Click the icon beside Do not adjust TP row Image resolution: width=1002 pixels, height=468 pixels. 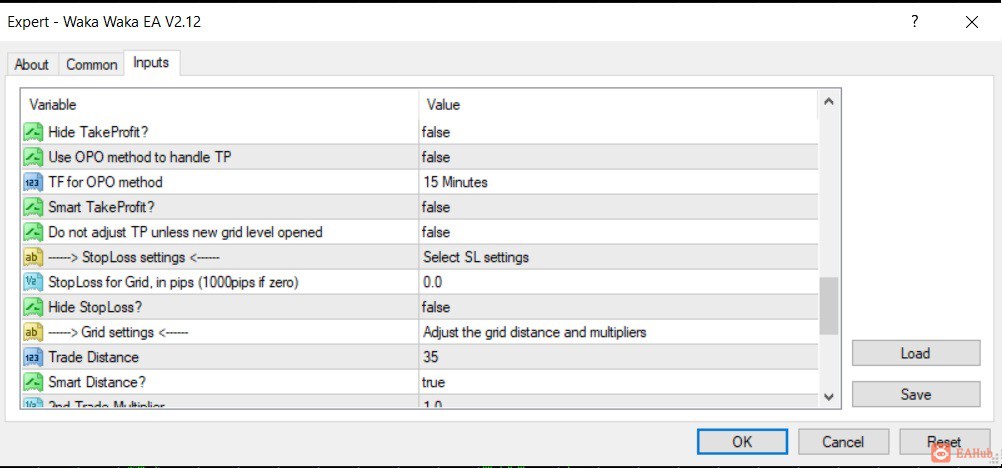coord(33,232)
